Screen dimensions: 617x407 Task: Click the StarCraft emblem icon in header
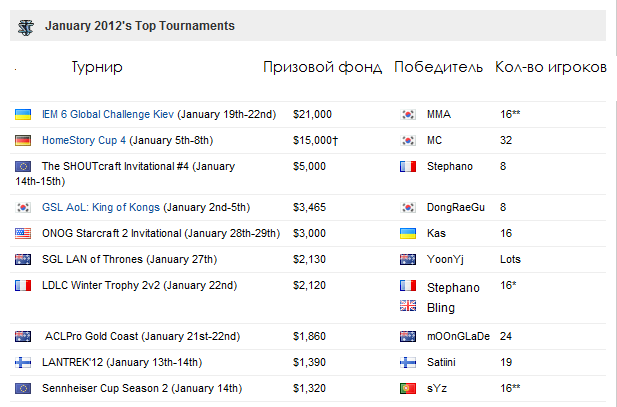point(26,28)
